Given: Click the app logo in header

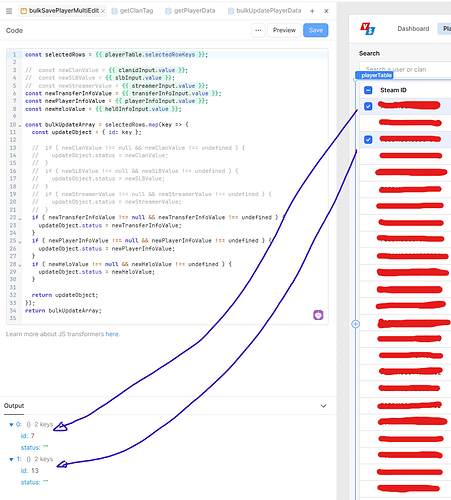Looking at the screenshot, I should point(368,29).
